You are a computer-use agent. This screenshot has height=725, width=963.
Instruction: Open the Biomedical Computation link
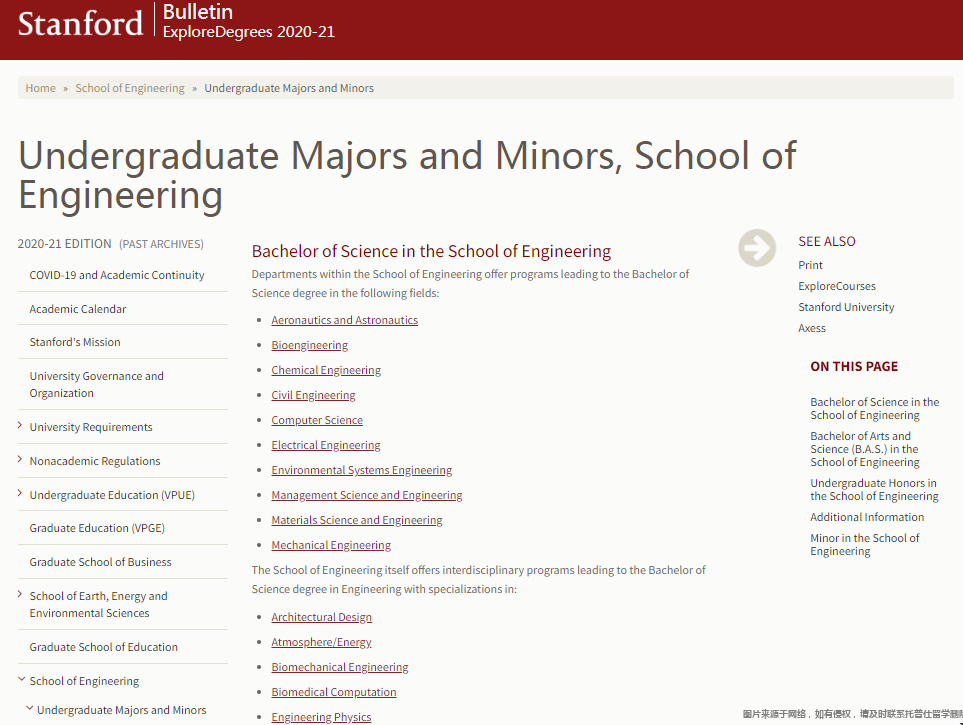333,692
